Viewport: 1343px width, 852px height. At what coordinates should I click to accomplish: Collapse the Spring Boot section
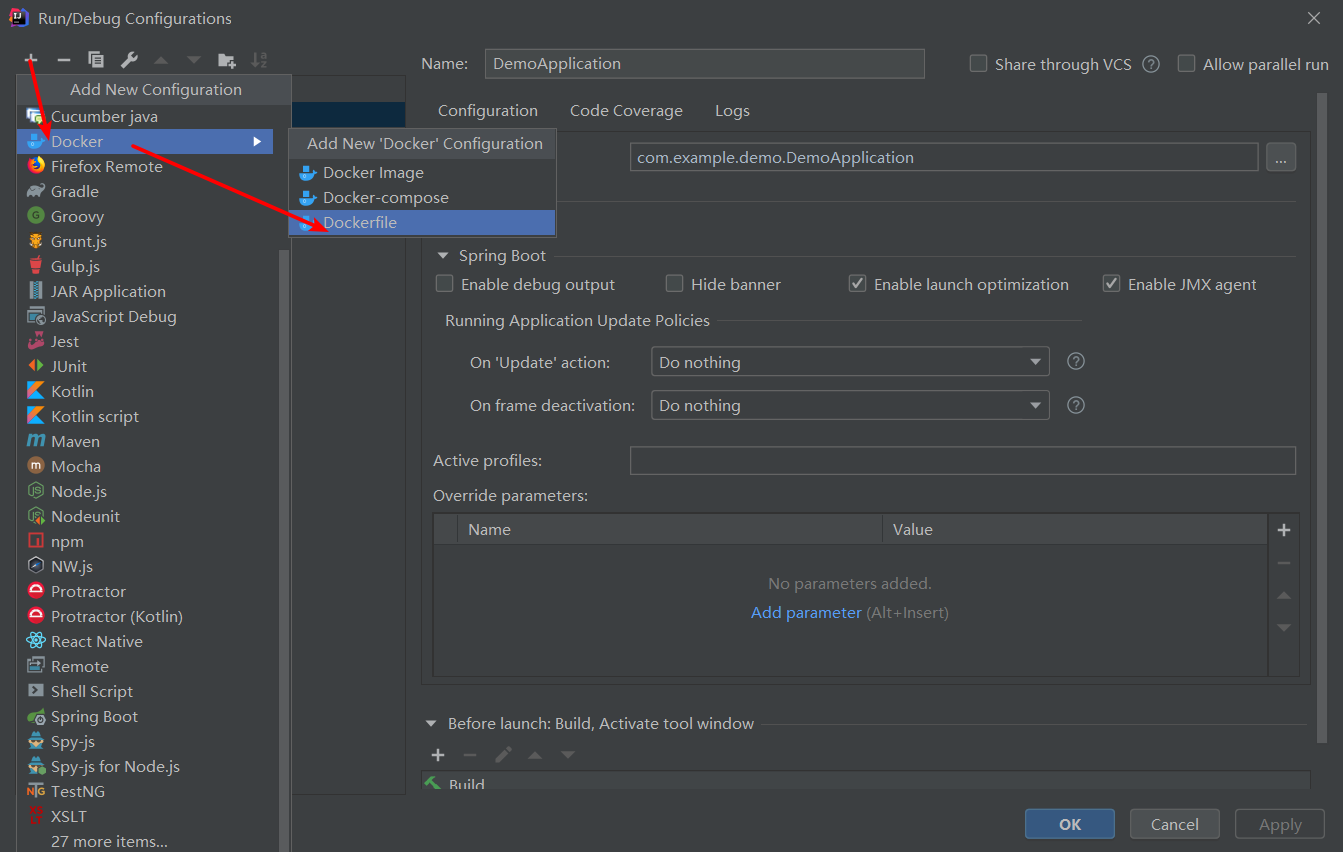click(443, 256)
